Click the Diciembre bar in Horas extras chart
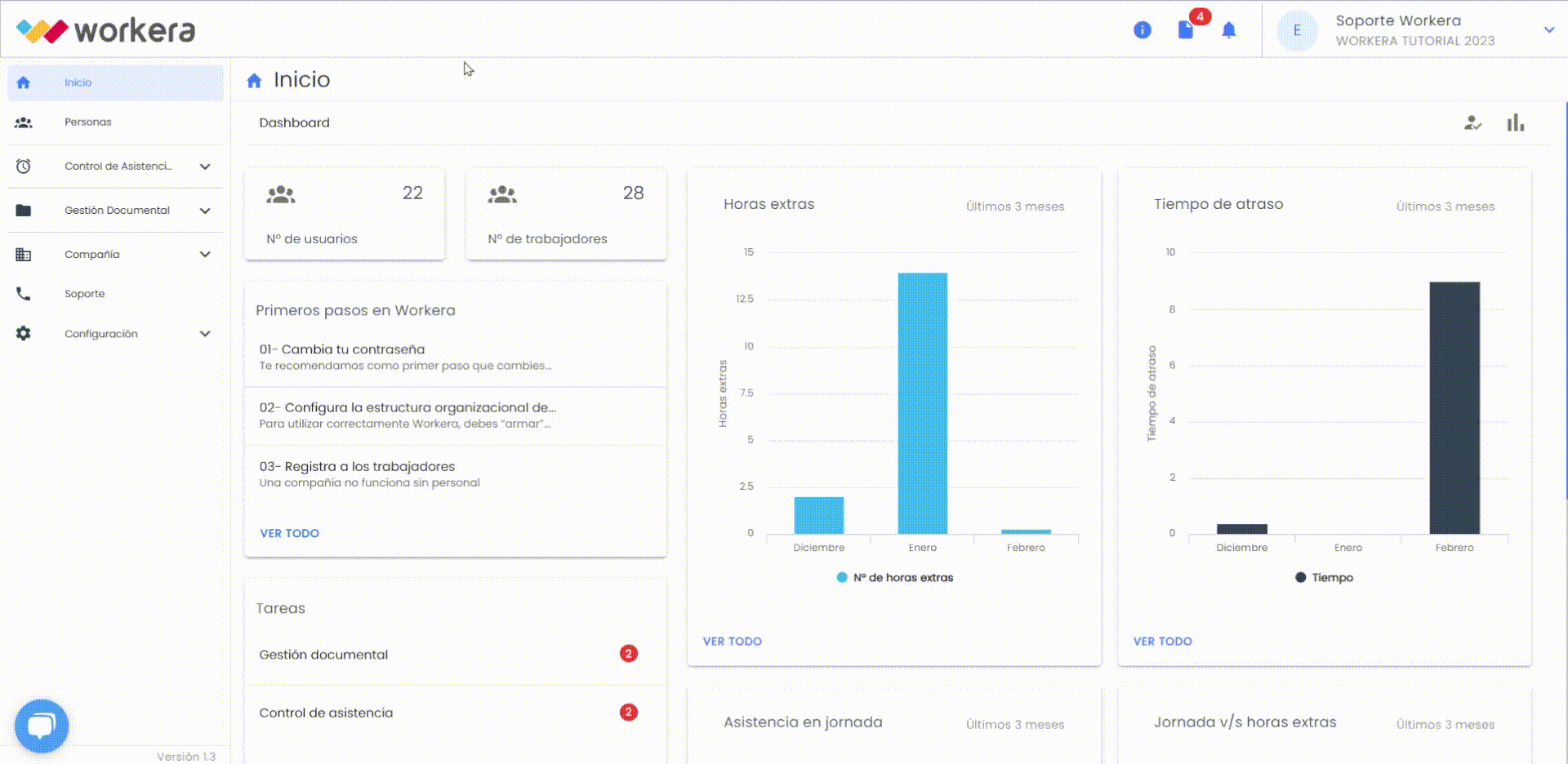The width and height of the screenshot is (1568, 764). click(819, 515)
